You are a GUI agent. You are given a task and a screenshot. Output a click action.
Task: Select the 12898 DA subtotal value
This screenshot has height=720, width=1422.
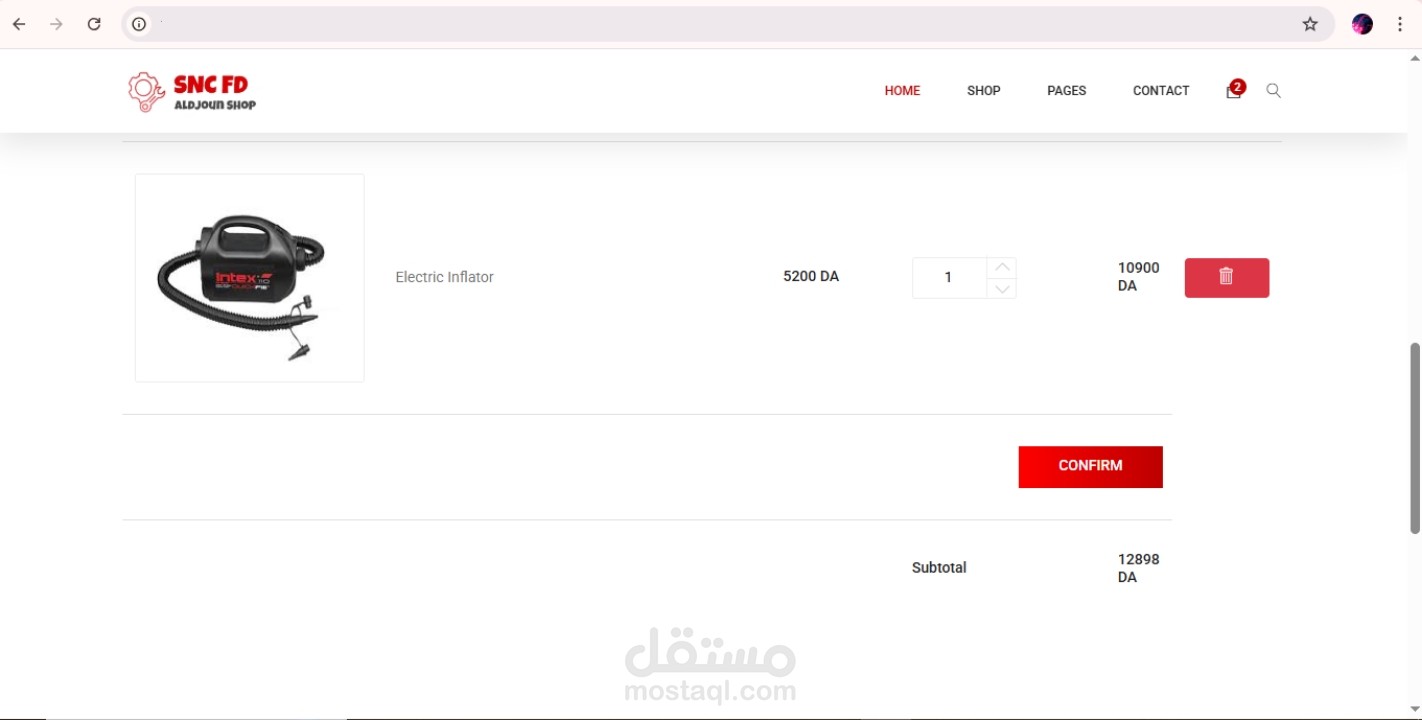[x=1139, y=568]
